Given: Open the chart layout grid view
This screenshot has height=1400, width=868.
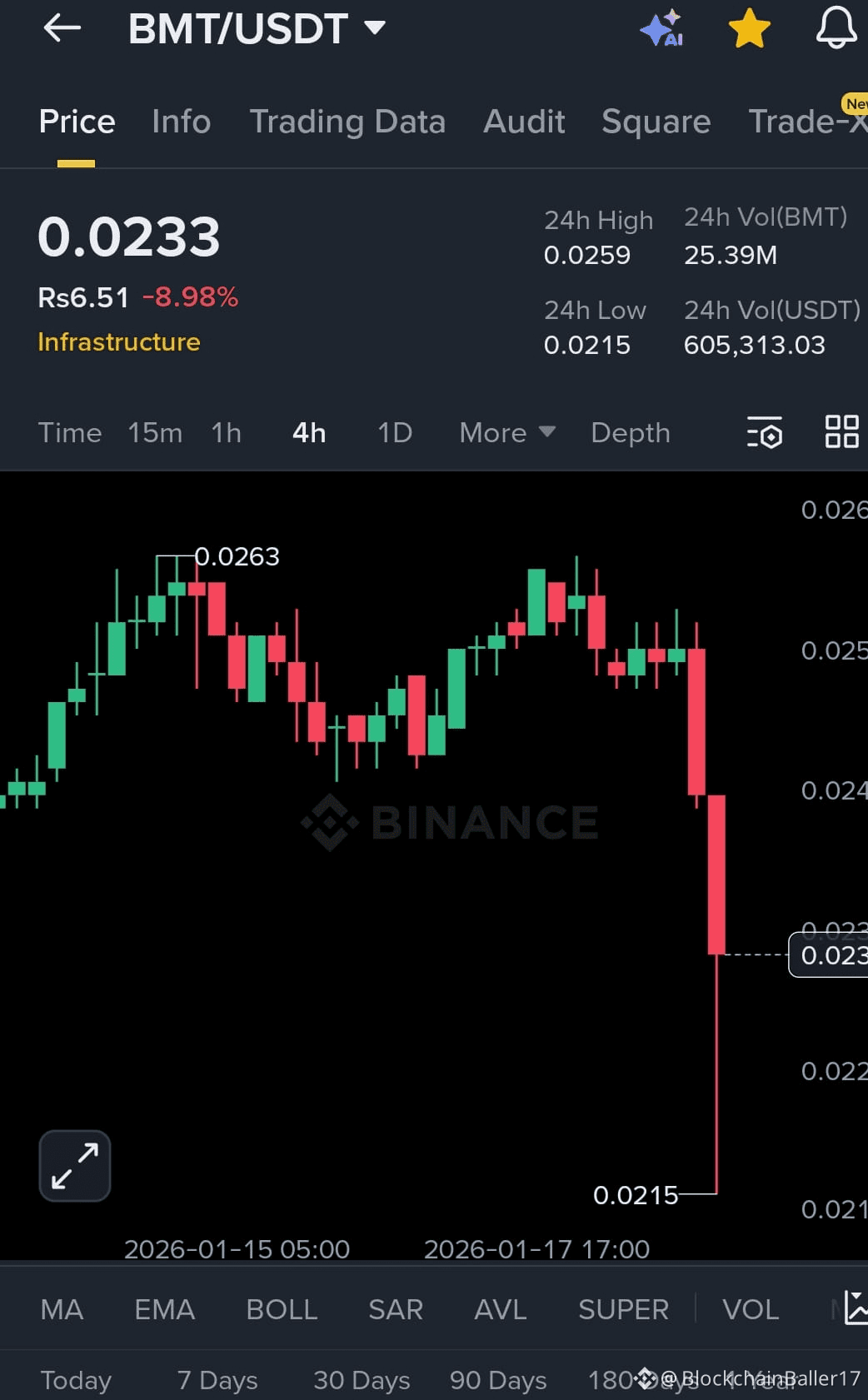Looking at the screenshot, I should (x=841, y=432).
